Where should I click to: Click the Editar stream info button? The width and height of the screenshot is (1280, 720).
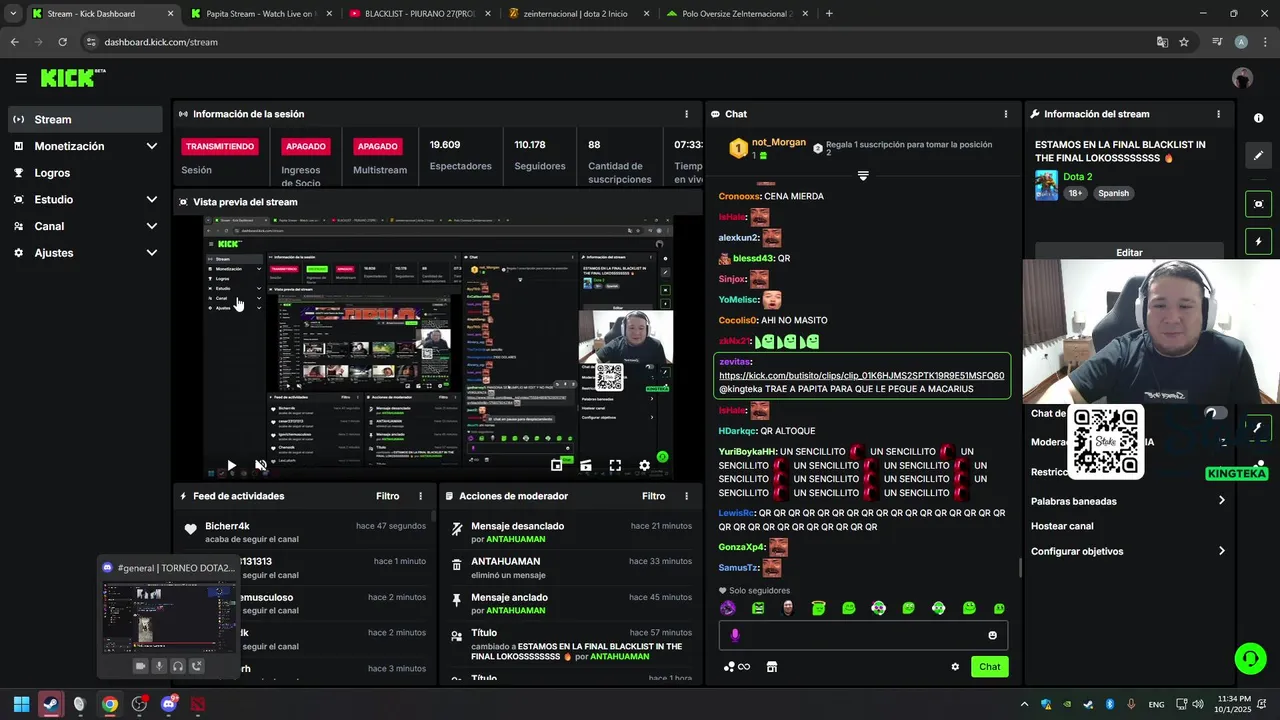pyautogui.click(x=1129, y=252)
